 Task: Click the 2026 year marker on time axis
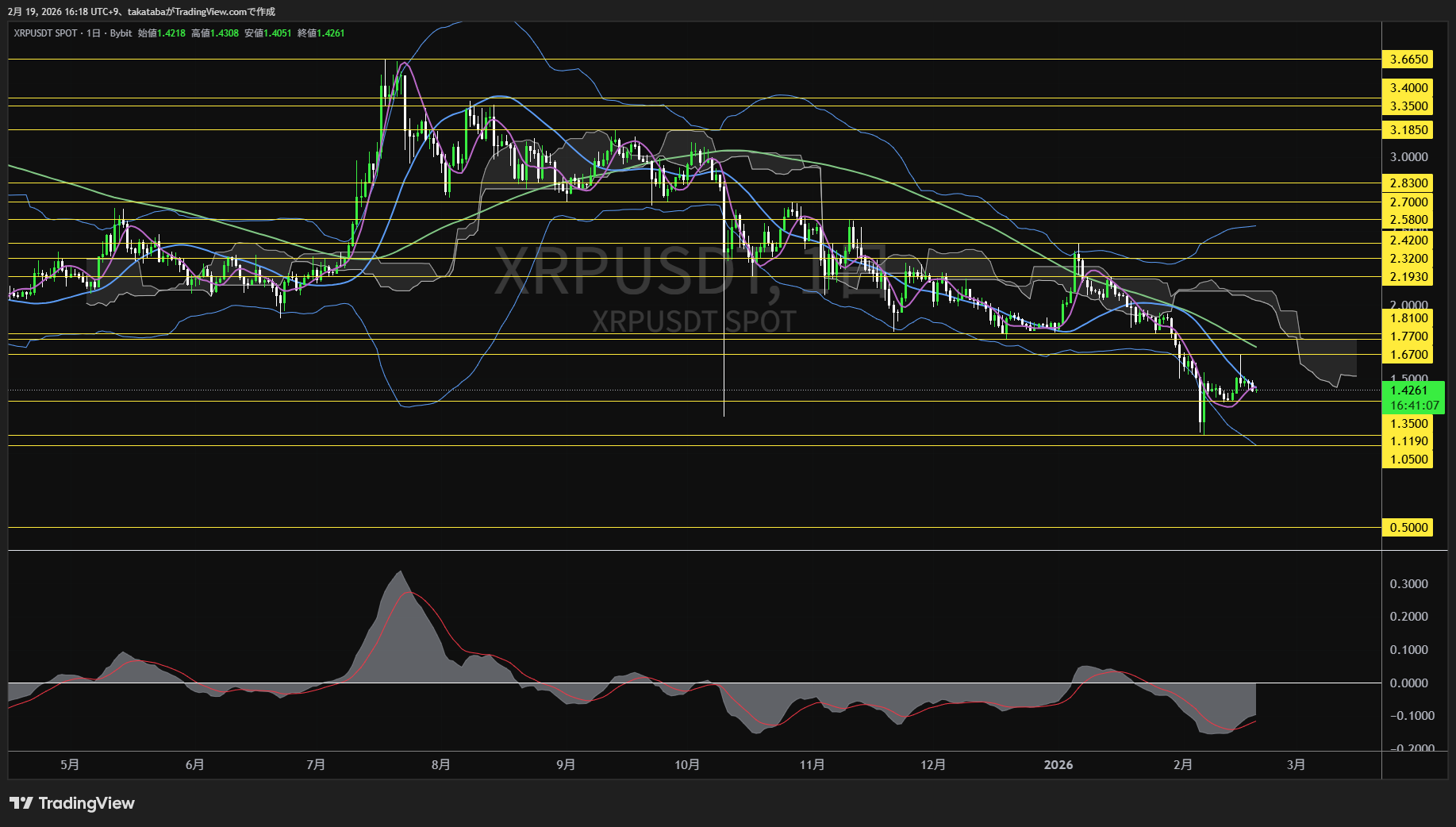click(1058, 765)
